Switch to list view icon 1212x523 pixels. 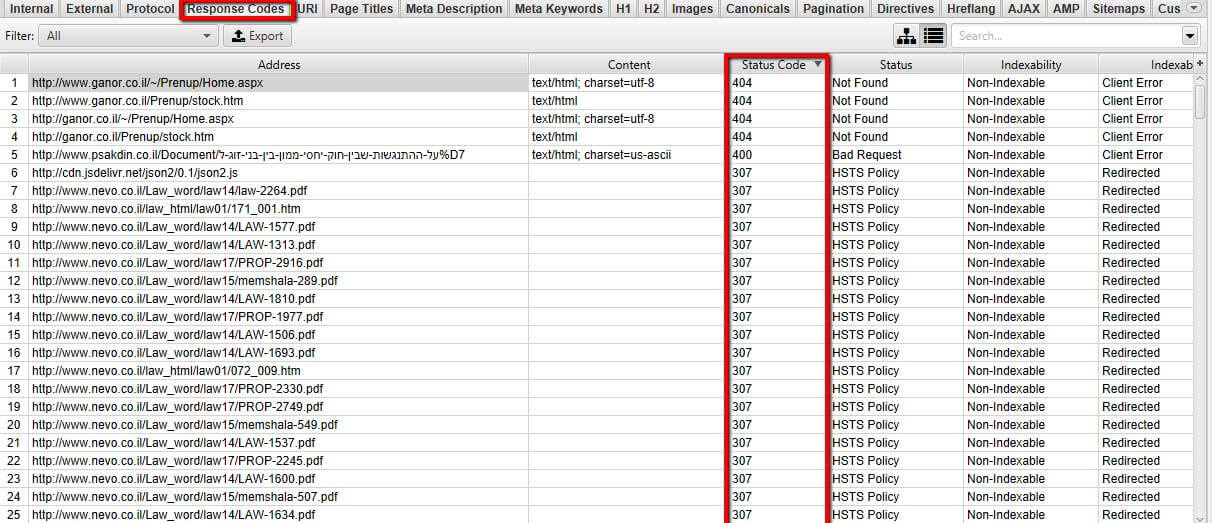tap(933, 36)
